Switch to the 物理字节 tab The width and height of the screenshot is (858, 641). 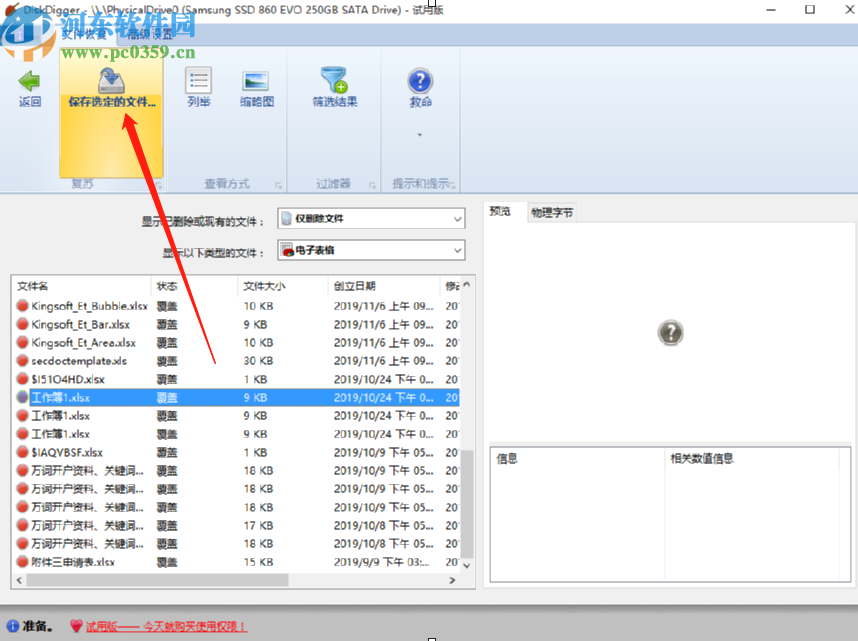pyautogui.click(x=552, y=212)
